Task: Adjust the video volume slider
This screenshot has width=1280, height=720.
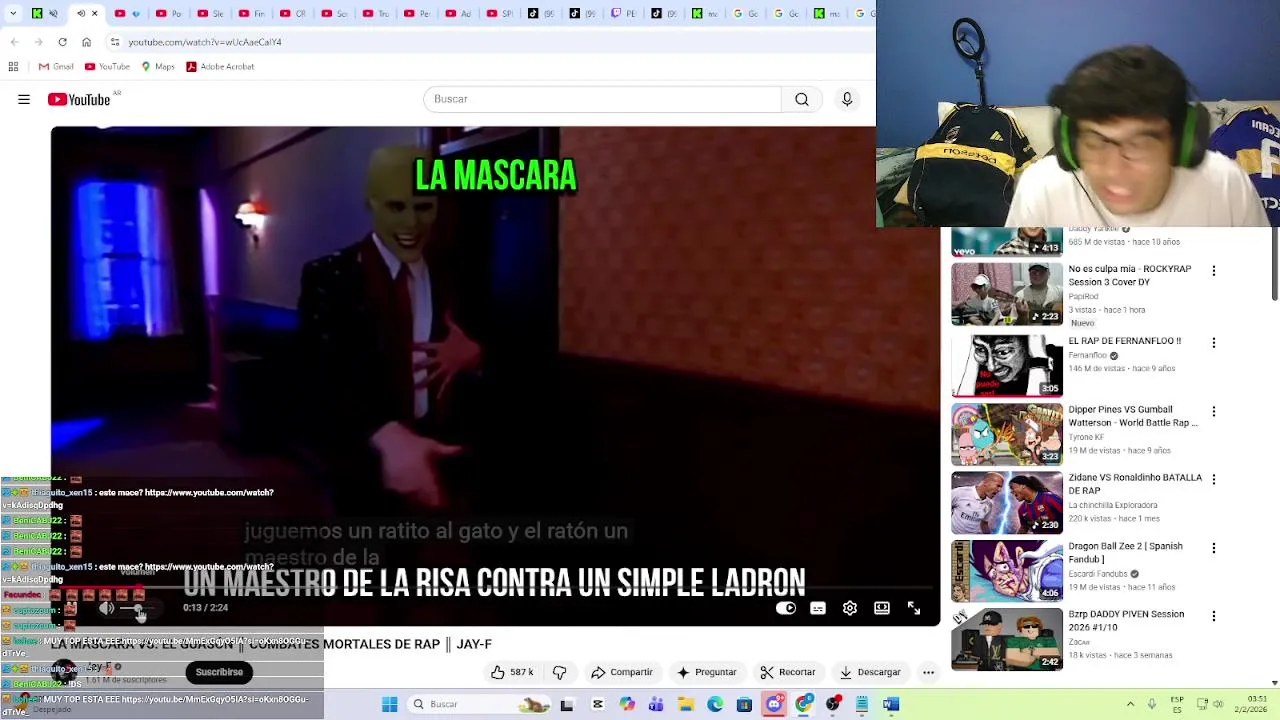Action: pos(137,608)
